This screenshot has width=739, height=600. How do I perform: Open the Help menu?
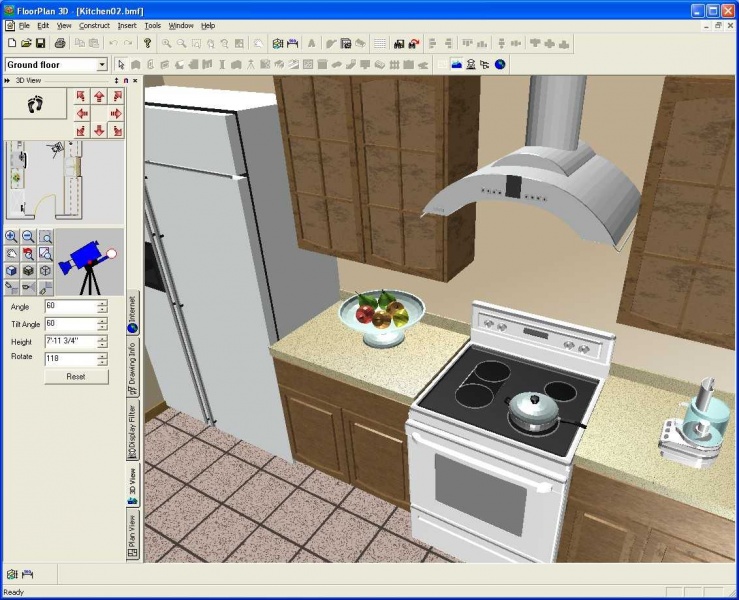(208, 25)
